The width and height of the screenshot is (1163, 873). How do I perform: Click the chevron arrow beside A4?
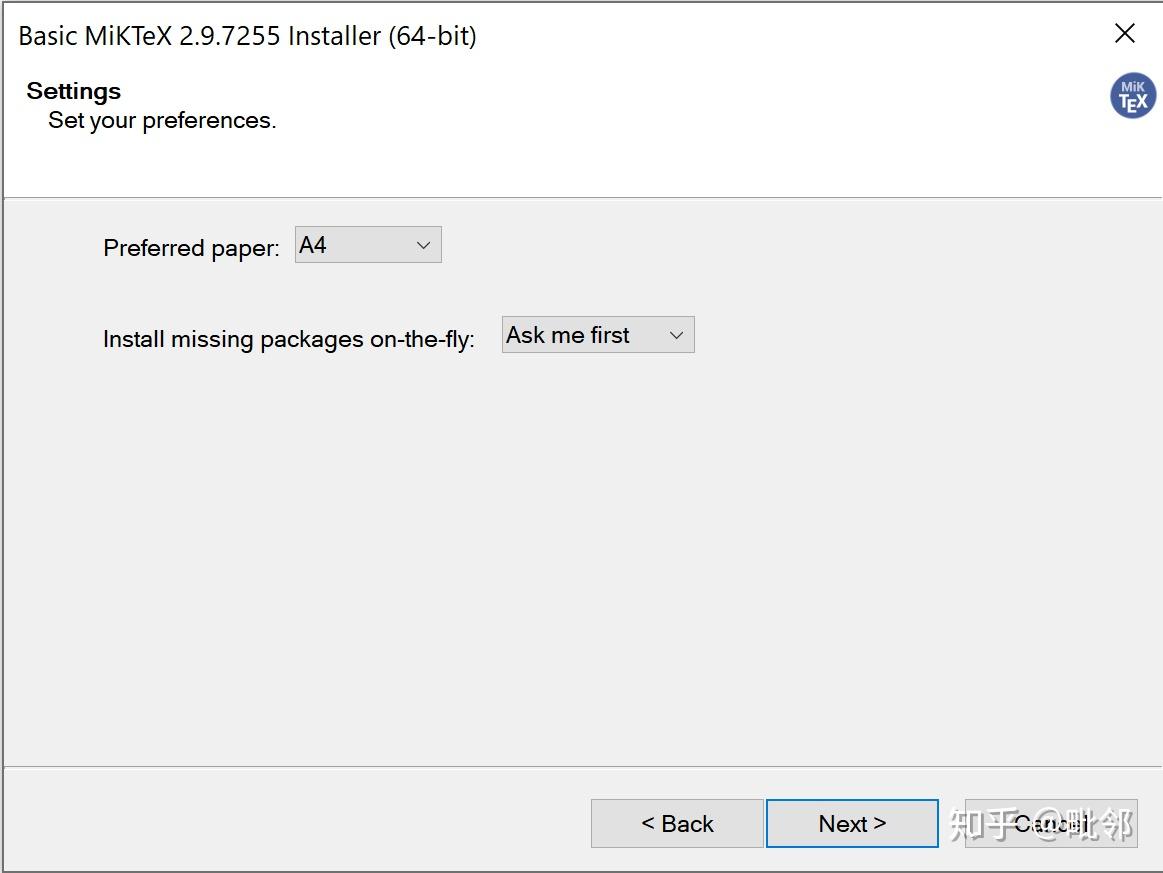(x=424, y=246)
